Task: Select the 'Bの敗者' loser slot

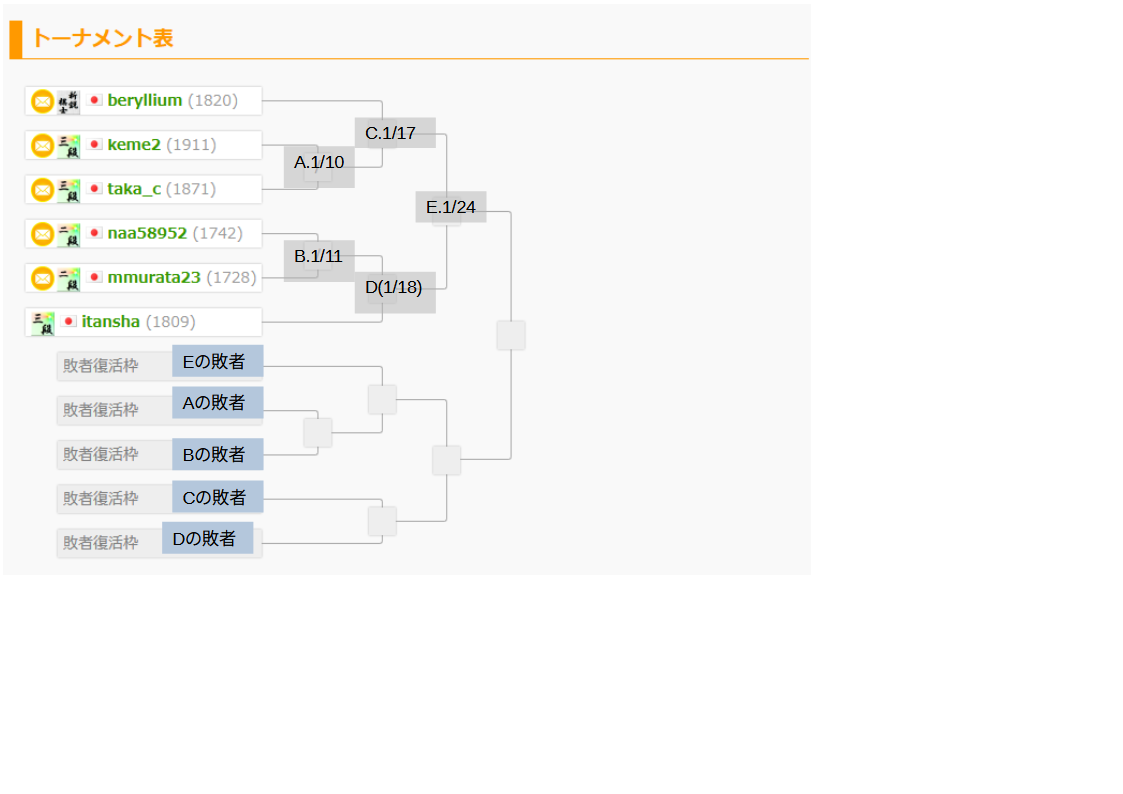Action: tap(217, 455)
